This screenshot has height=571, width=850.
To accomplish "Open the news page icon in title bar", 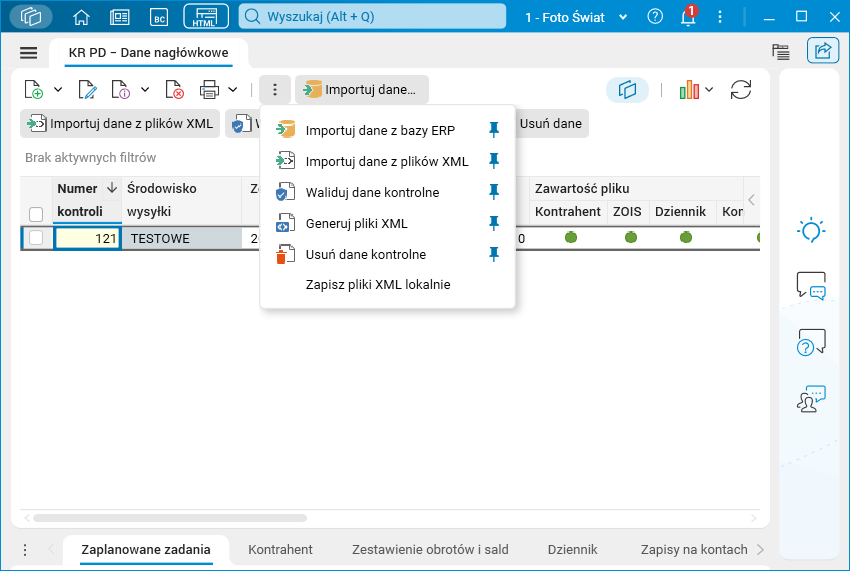I will pyautogui.click(x=119, y=17).
